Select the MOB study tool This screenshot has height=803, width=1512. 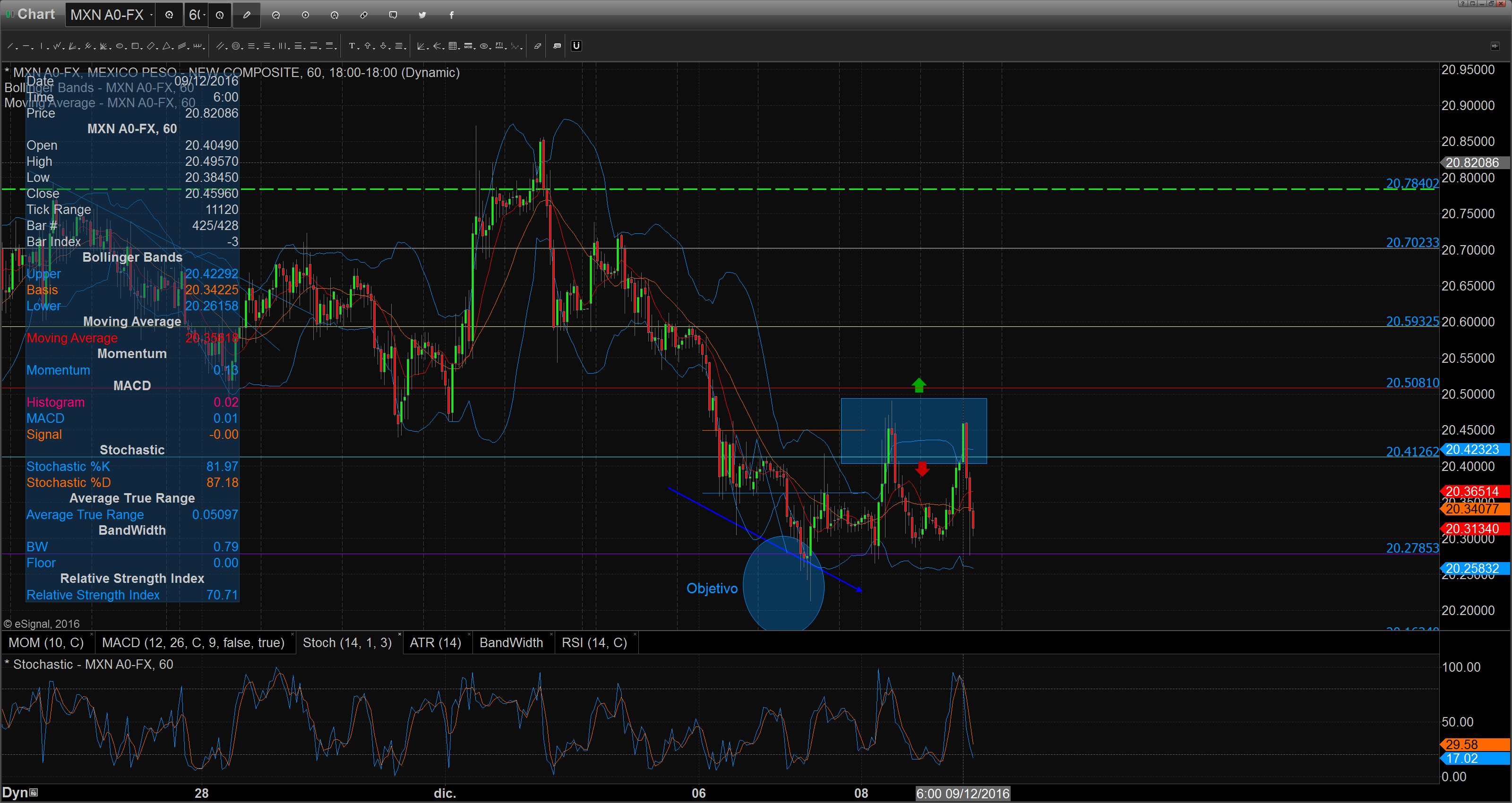pyautogui.click(x=467, y=46)
